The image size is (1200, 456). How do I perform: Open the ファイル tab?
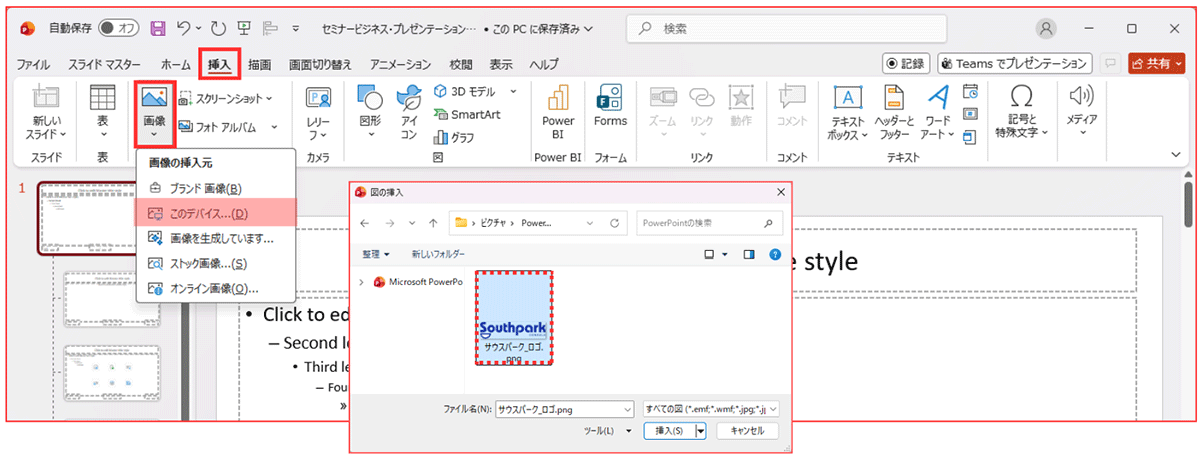pyautogui.click(x=34, y=64)
